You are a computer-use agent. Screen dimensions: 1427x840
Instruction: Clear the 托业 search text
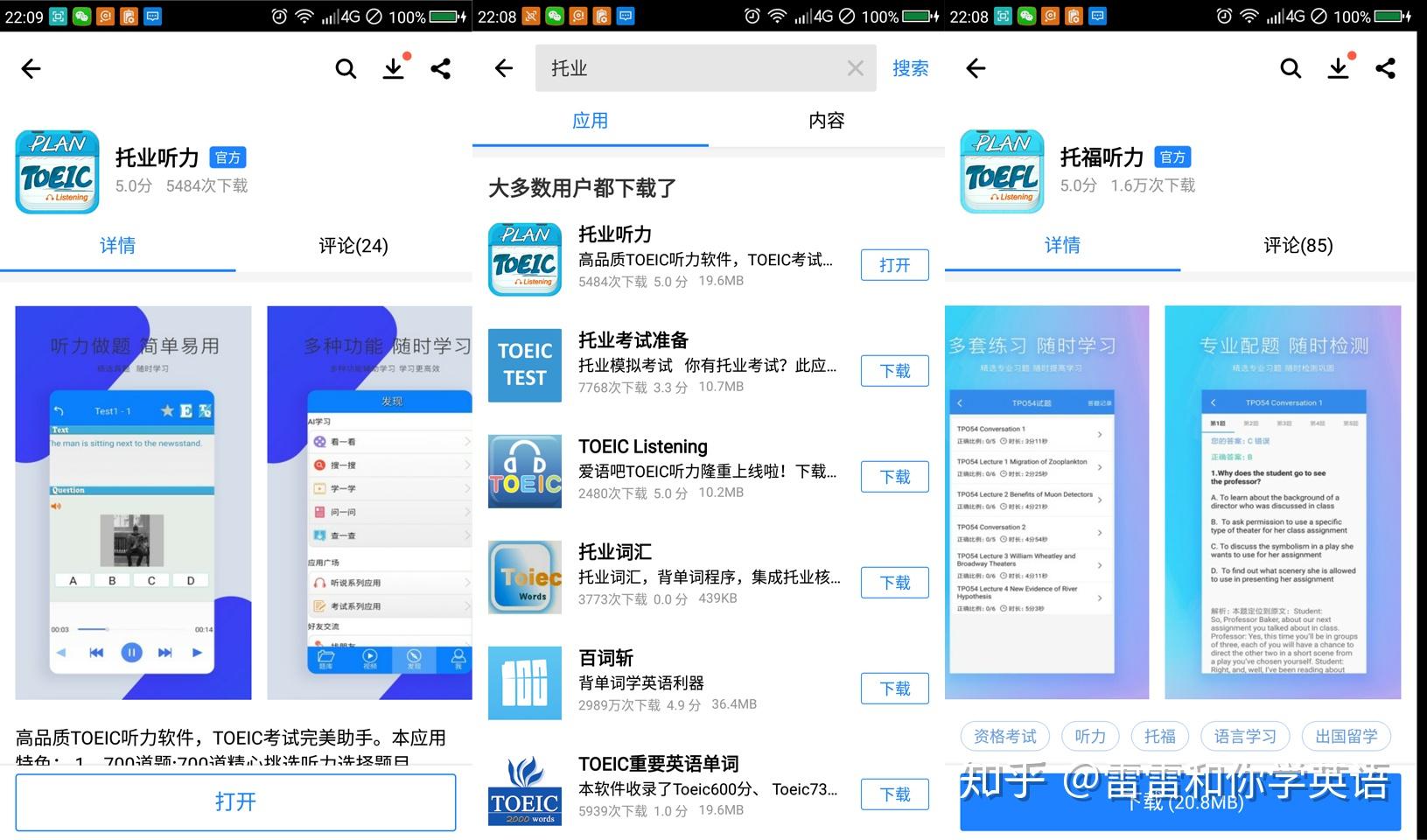click(855, 68)
